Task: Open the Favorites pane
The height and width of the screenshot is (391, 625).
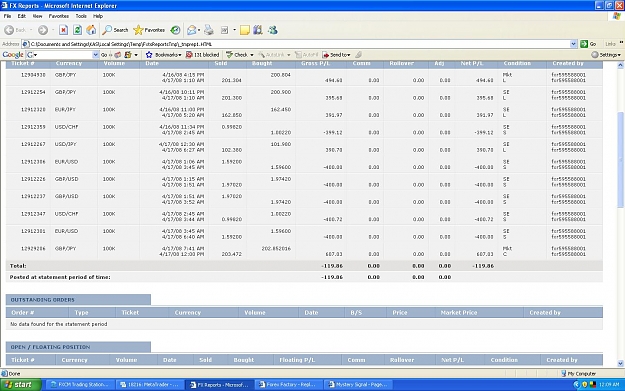Action: pyautogui.click(x=149, y=30)
